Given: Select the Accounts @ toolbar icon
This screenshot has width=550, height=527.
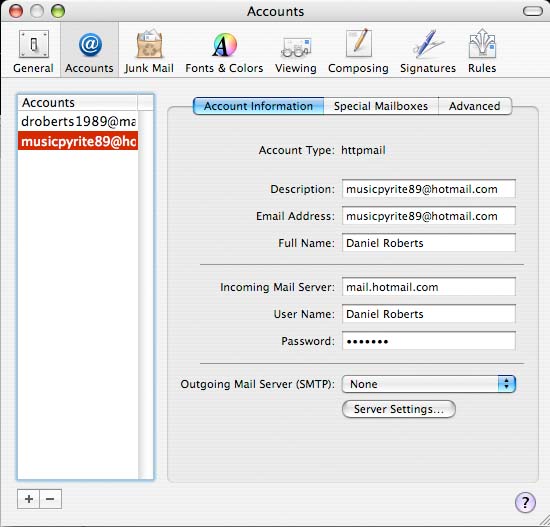Looking at the screenshot, I should click(x=89, y=51).
